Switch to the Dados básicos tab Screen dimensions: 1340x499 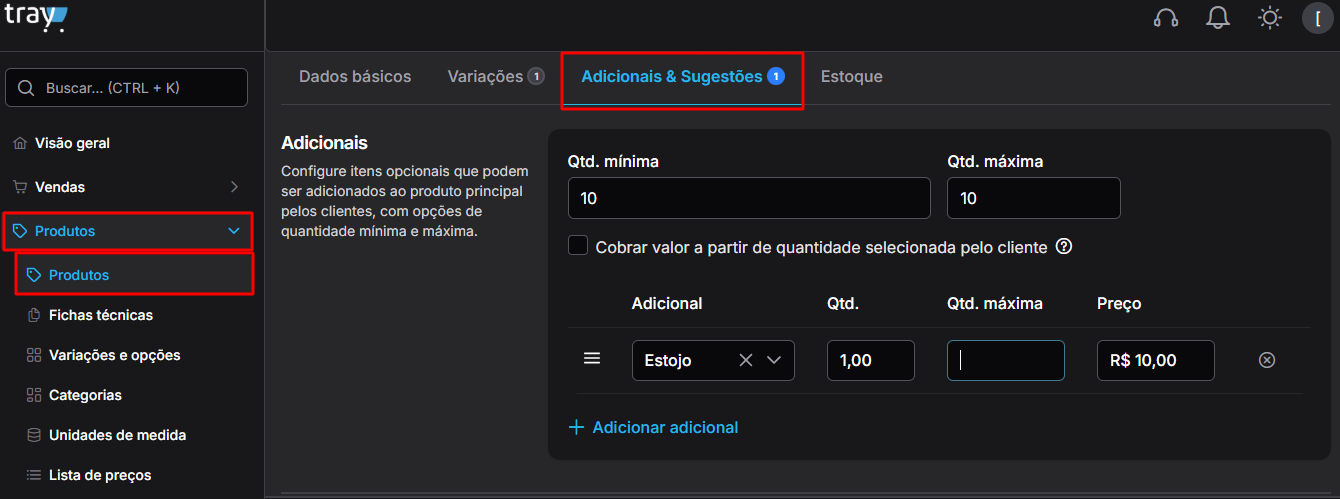(355, 76)
